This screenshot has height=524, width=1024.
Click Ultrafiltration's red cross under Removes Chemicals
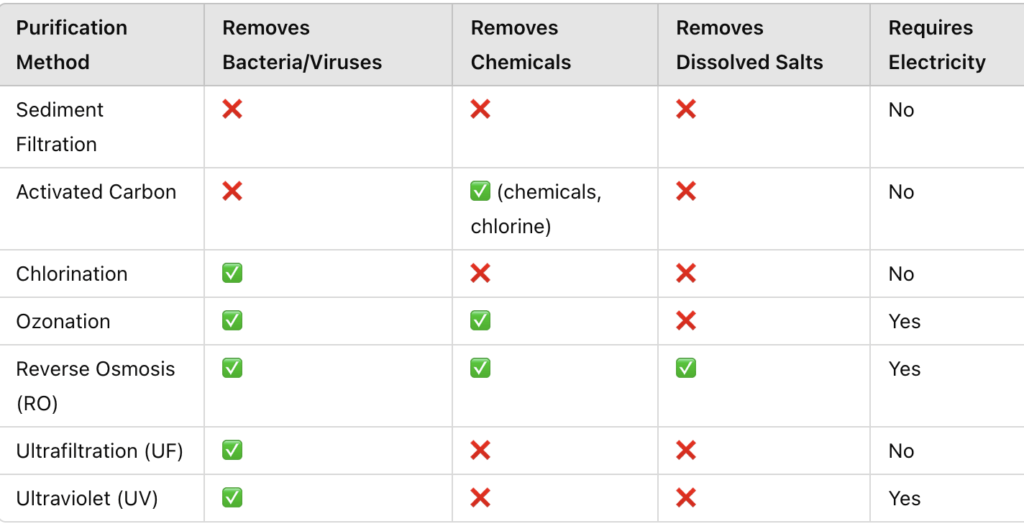[480, 450]
